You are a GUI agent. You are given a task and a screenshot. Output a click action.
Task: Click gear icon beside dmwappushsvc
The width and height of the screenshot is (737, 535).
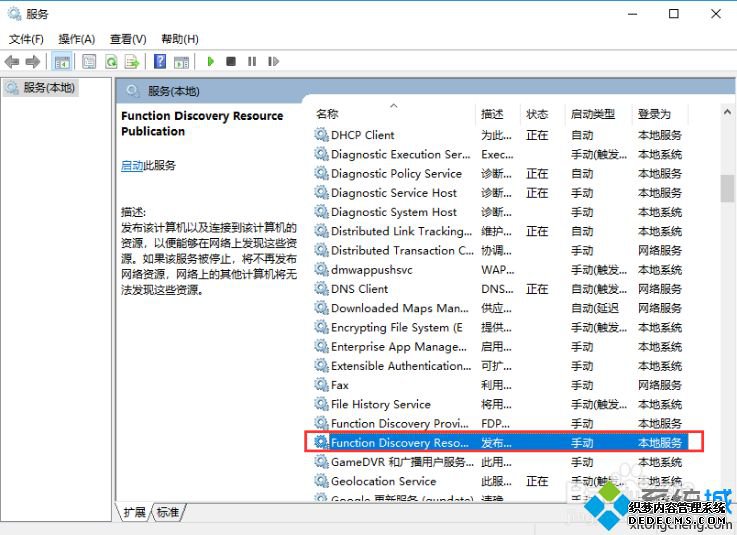click(x=321, y=270)
